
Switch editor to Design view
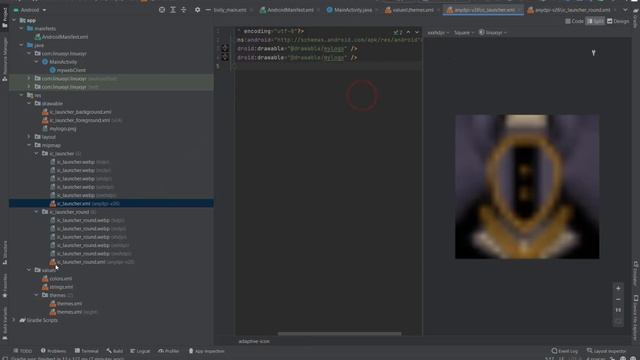click(618, 21)
